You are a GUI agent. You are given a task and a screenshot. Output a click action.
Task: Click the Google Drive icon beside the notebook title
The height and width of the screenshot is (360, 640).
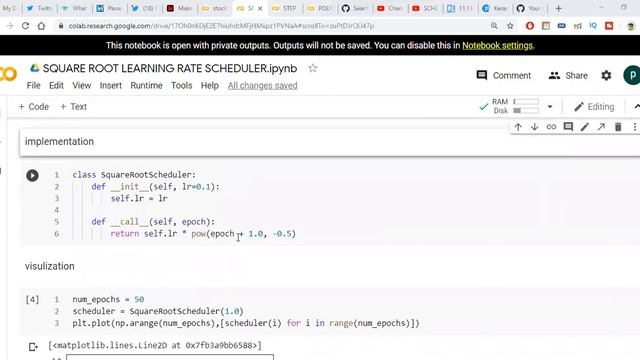(x=35, y=68)
